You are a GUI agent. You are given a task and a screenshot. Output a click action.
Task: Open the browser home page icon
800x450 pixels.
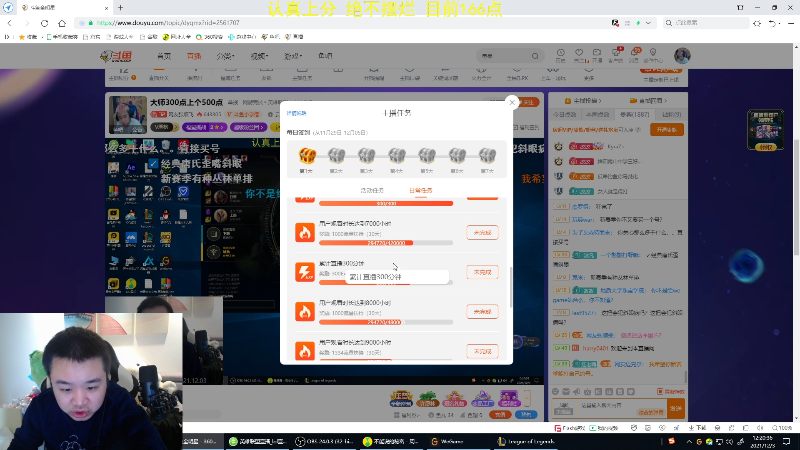(x=62, y=23)
